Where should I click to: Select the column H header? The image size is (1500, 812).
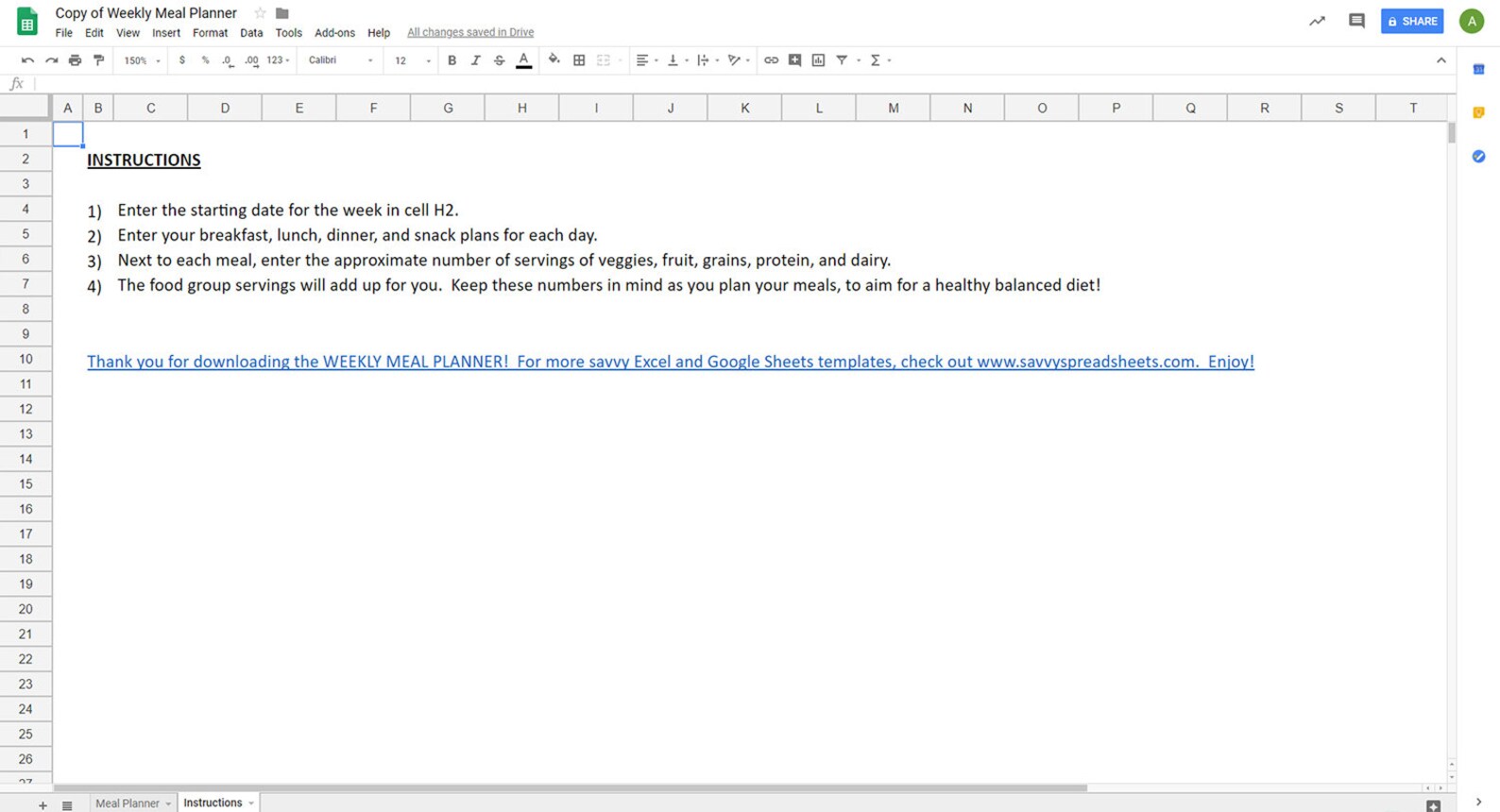tap(522, 108)
